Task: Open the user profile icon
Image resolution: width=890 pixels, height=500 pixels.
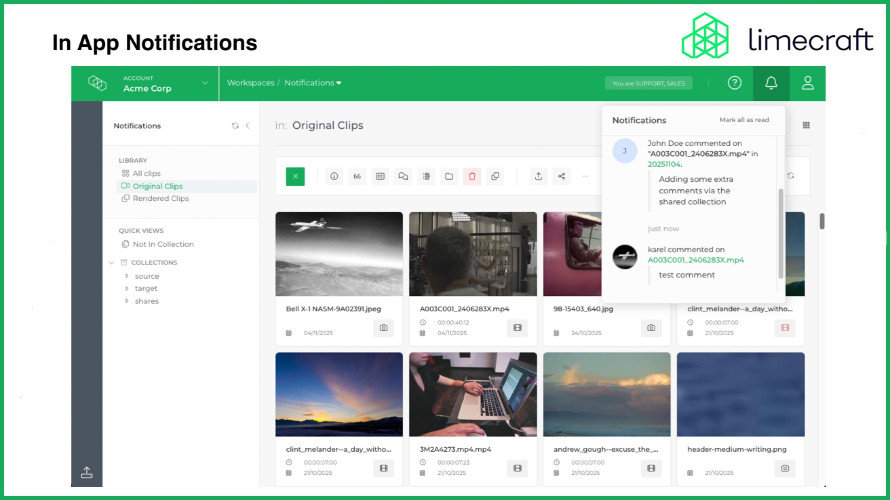Action: tap(808, 83)
